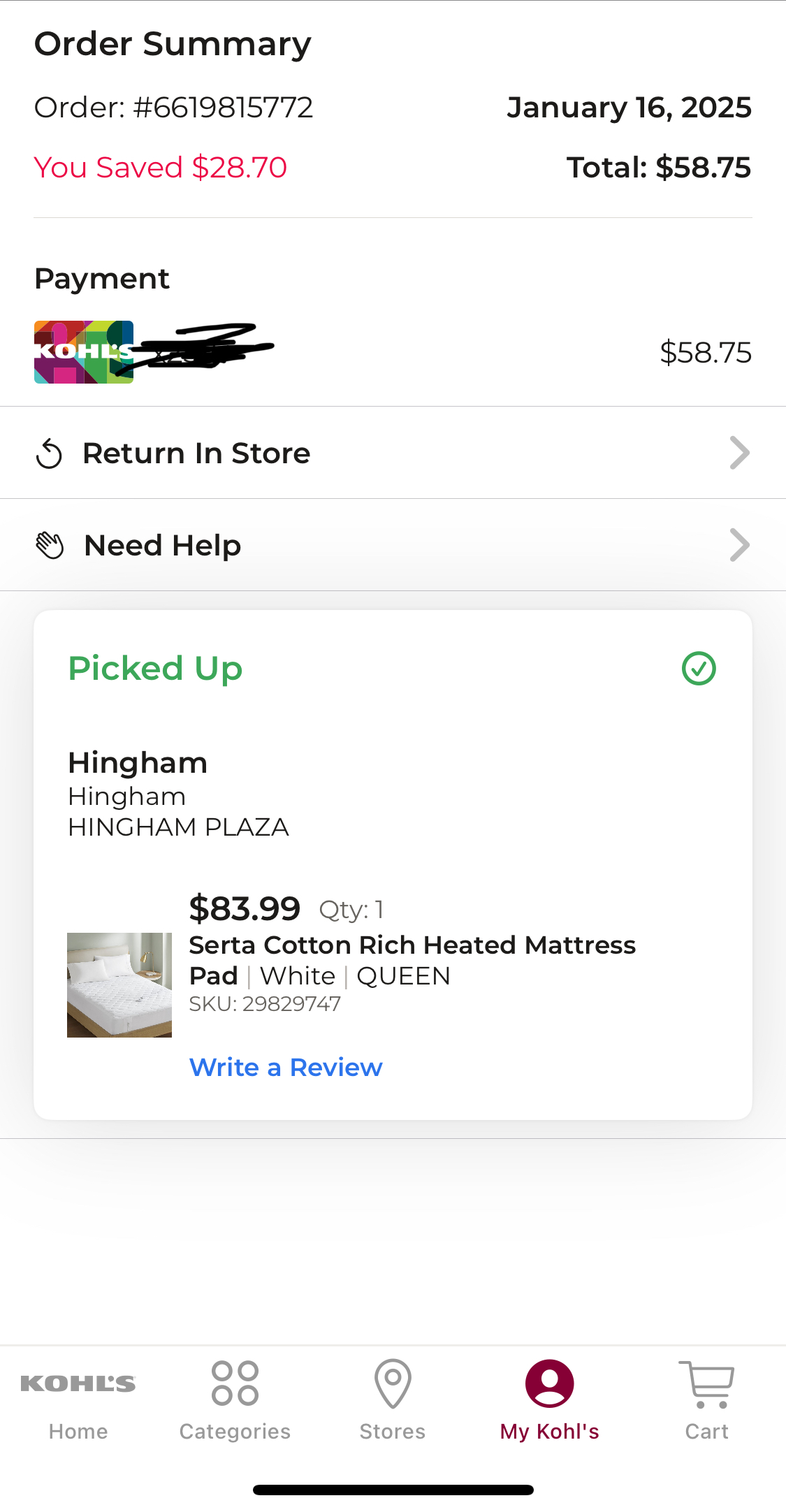Viewport: 786px width, 1512px height.
Task: Click the green Picked Up checkmark icon
Action: click(x=699, y=669)
